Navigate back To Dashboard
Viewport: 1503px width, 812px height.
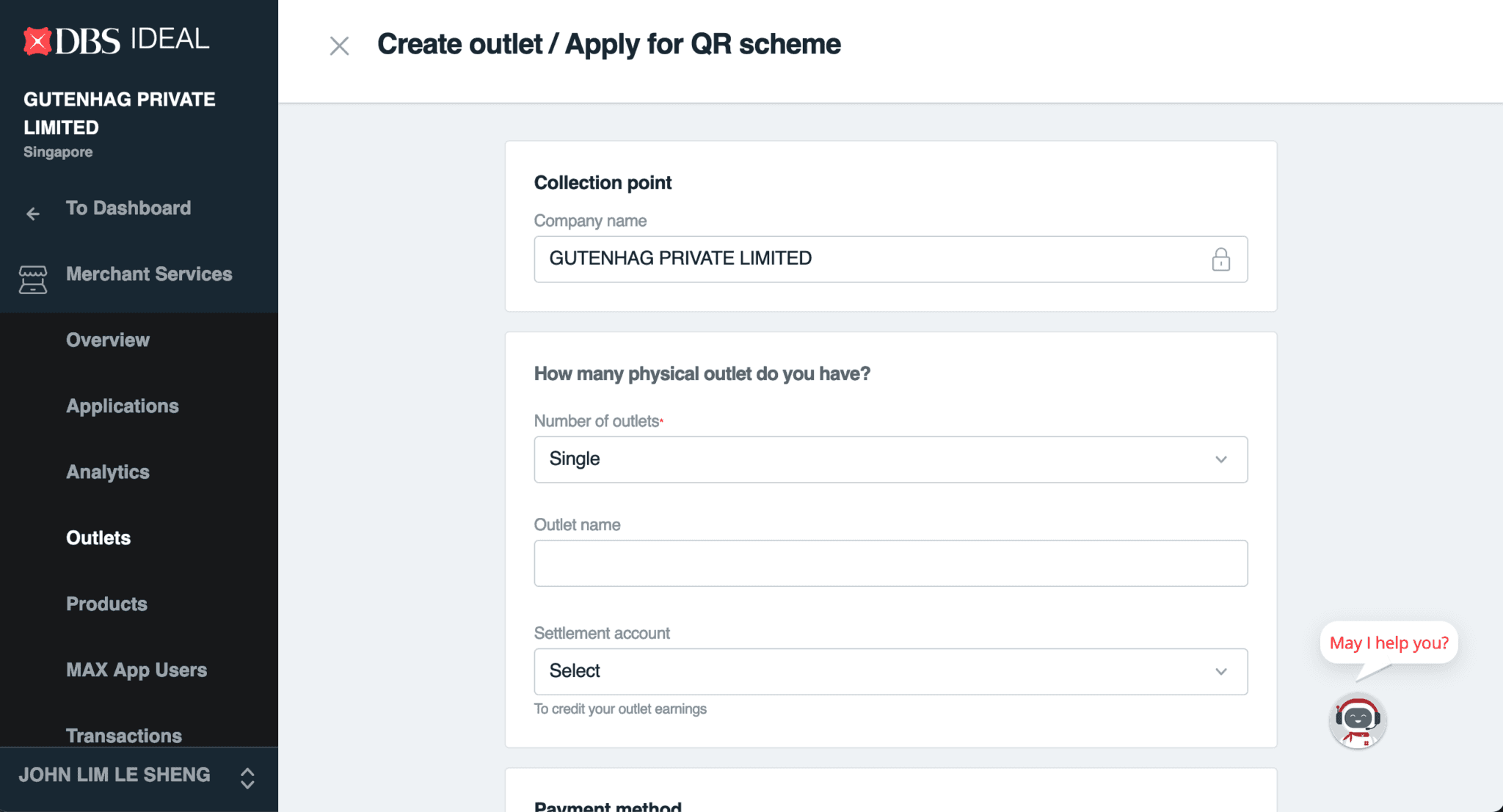click(128, 208)
